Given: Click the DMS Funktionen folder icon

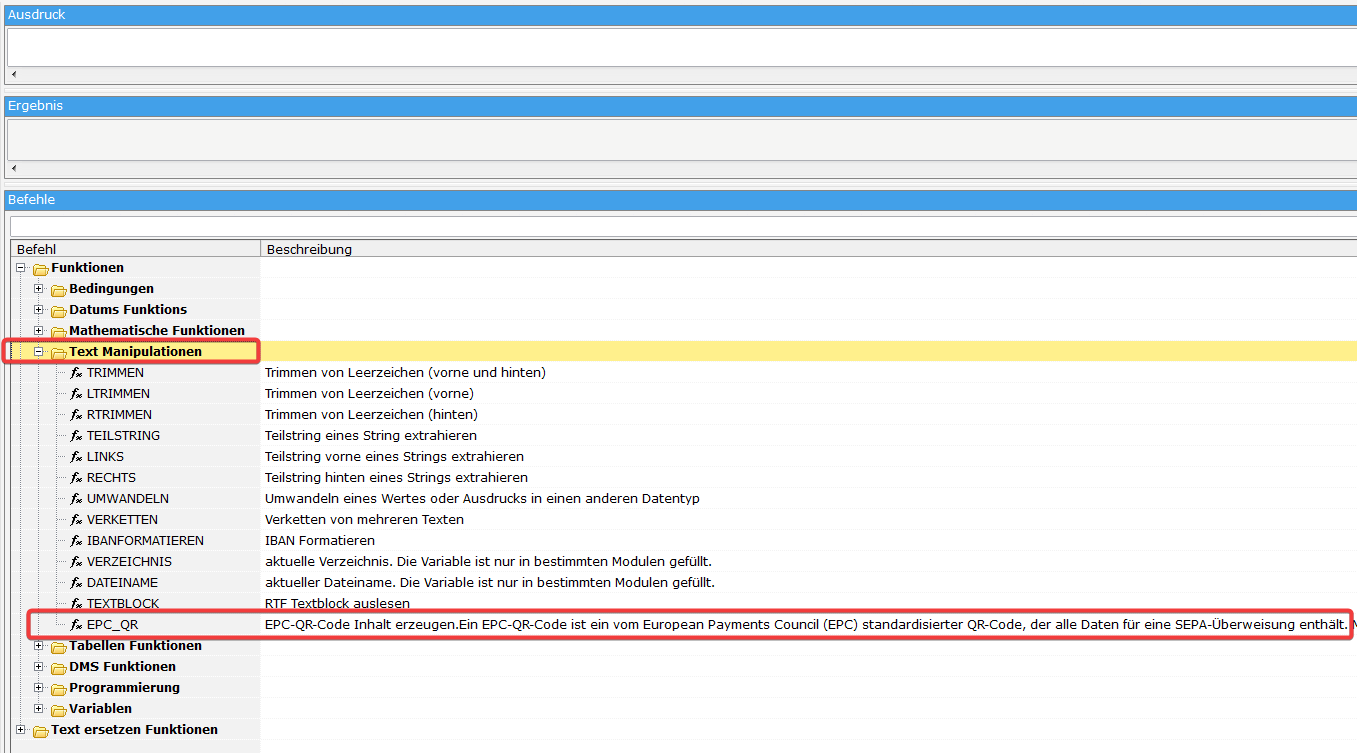Looking at the screenshot, I should [x=59, y=668].
